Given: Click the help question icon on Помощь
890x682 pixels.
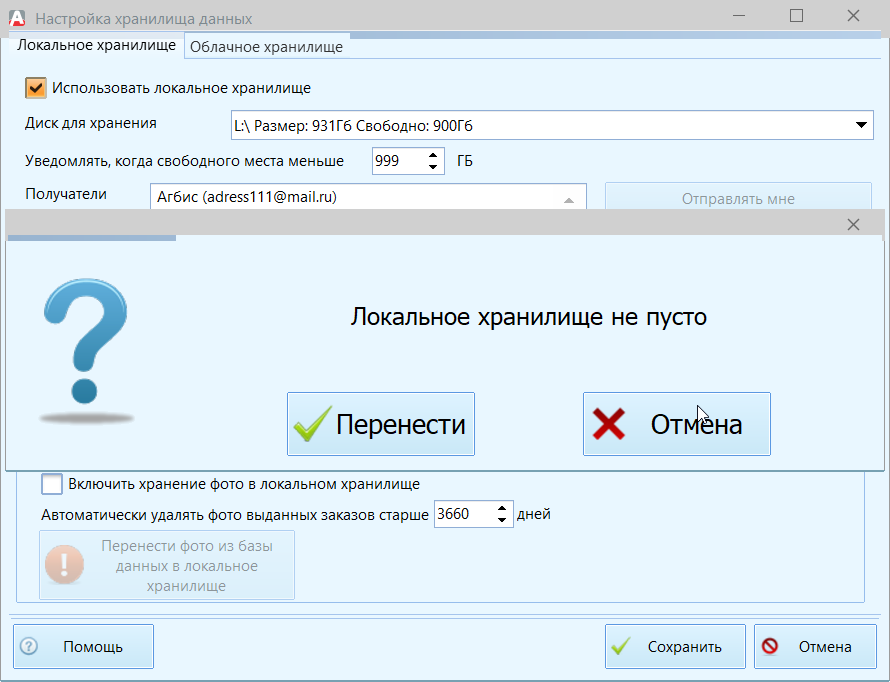Looking at the screenshot, I should (x=29, y=646).
